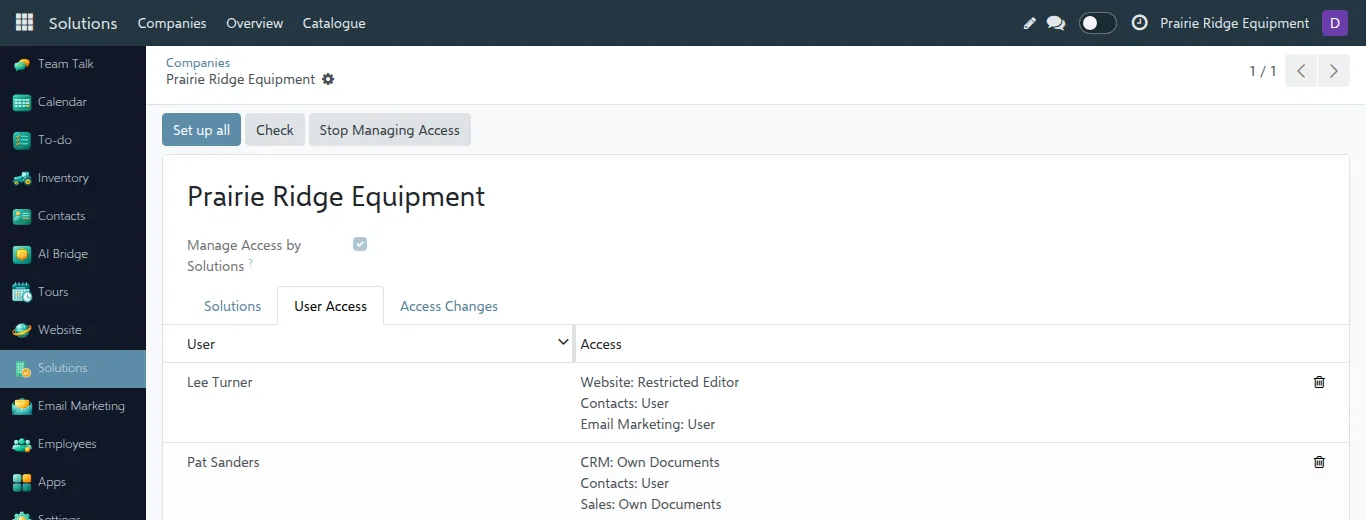Open the user avatar D menu
Image resolution: width=1366 pixels, height=520 pixels.
click(1335, 23)
